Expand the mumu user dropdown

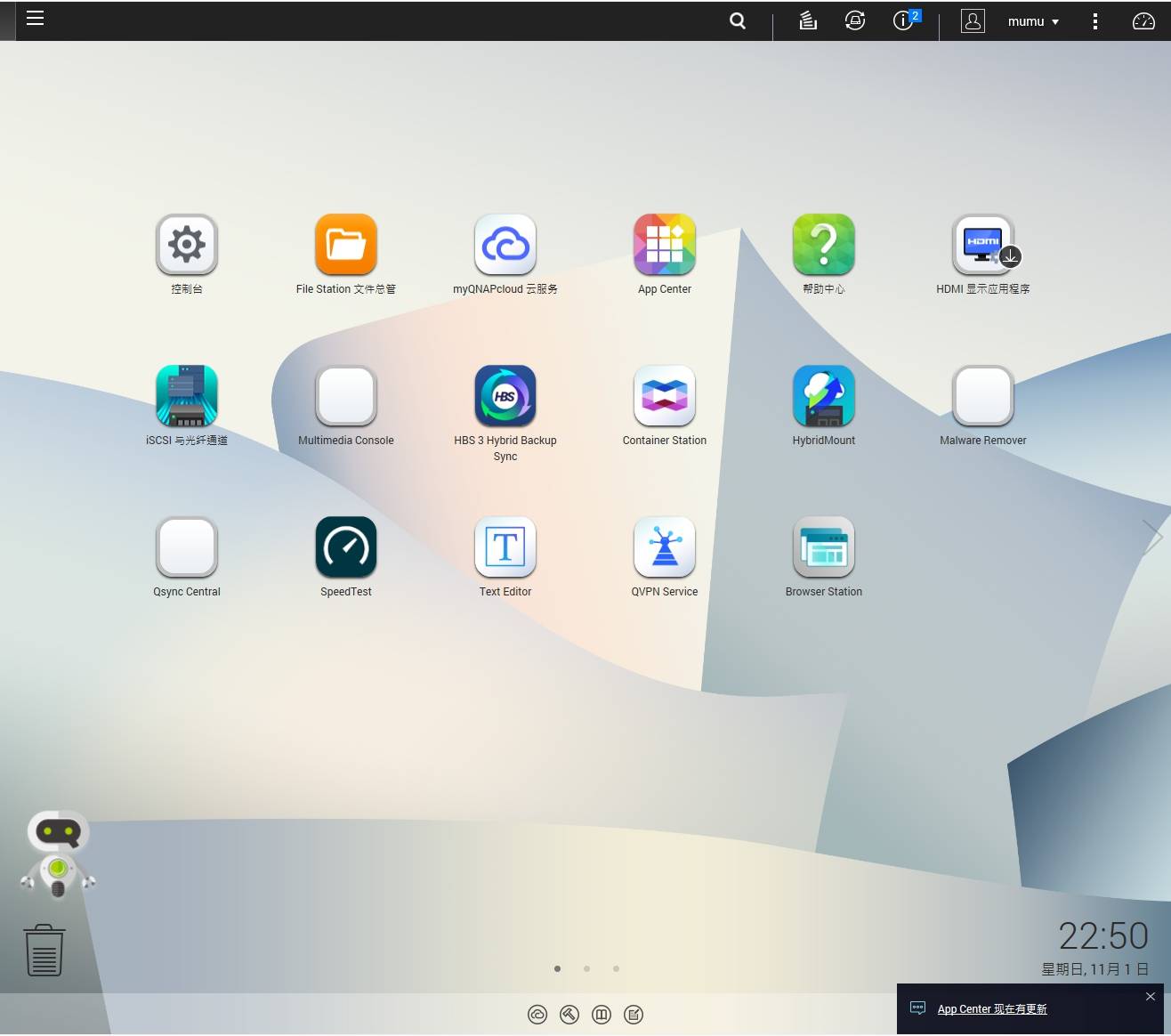point(1032,21)
